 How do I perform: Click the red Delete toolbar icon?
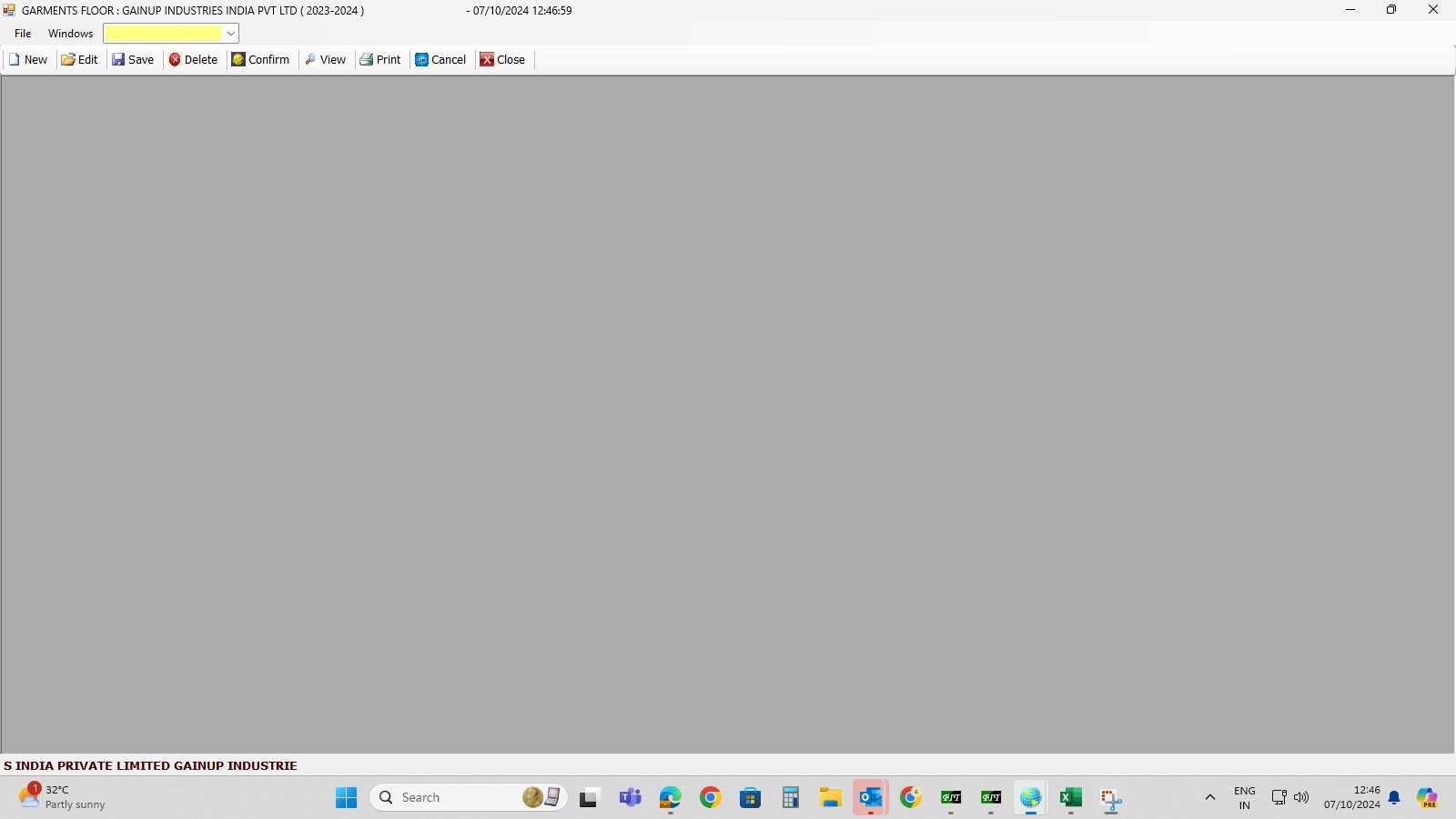pos(175,60)
